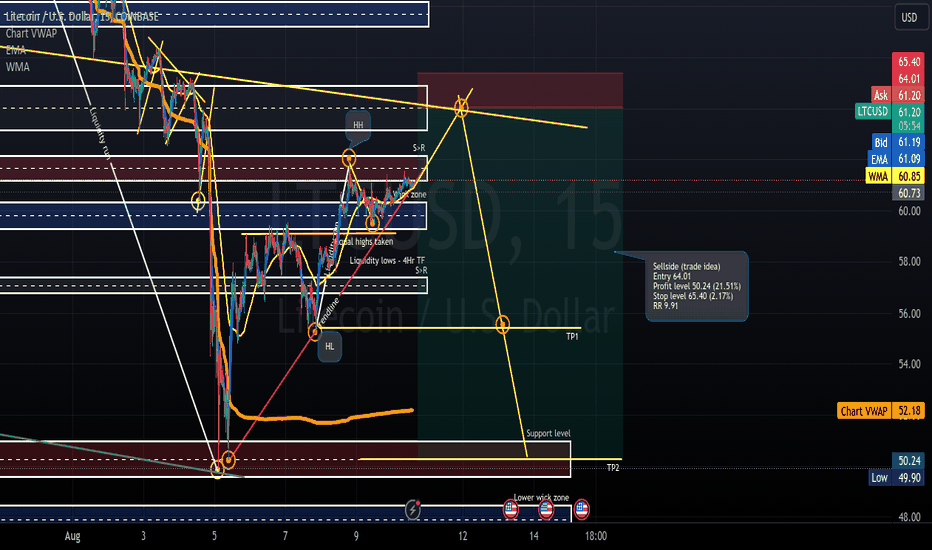Select the Equal highs taken annotation

pyautogui.click(x=363, y=241)
